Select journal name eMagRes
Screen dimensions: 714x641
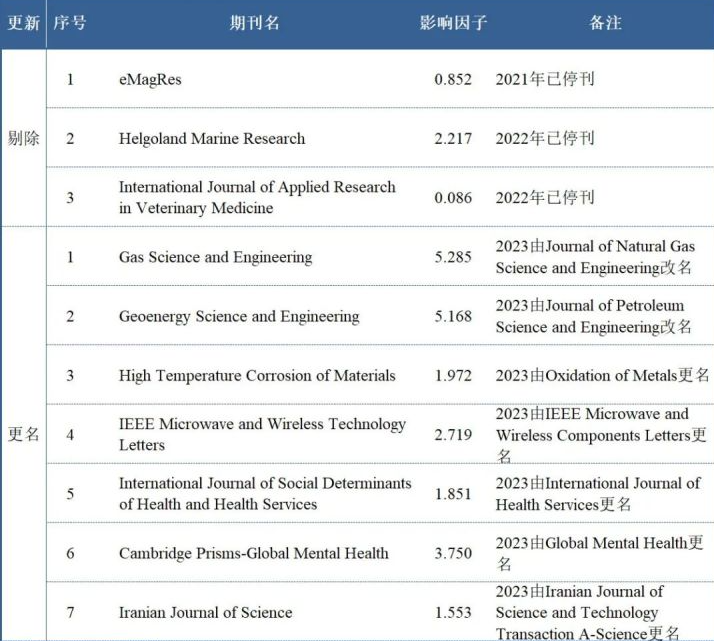(150, 79)
